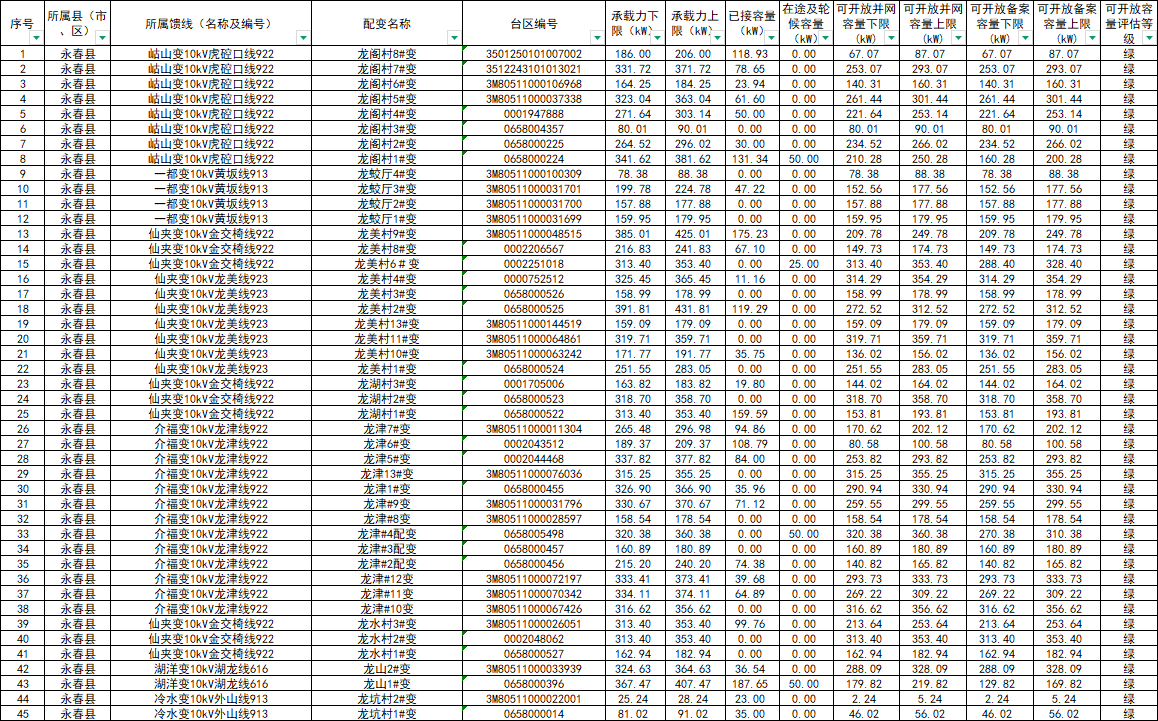Select the 承载力下限 value 334.11

pyautogui.click(x=635, y=594)
